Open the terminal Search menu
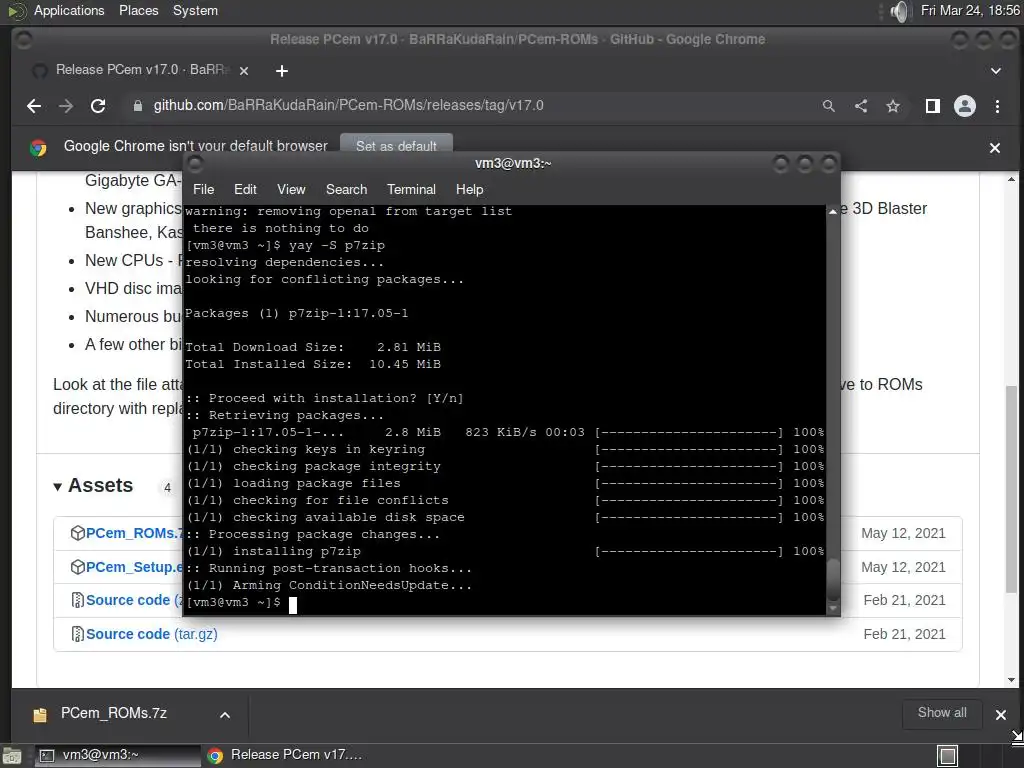Screen dimensions: 1024x768 346,189
